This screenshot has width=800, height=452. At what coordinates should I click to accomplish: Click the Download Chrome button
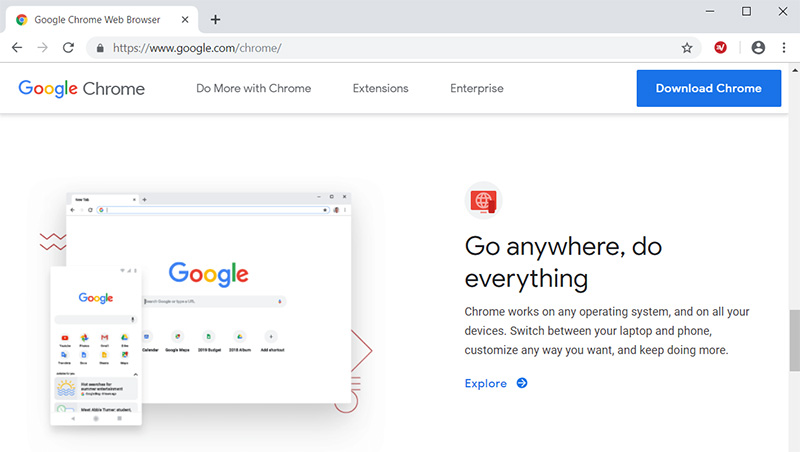709,88
